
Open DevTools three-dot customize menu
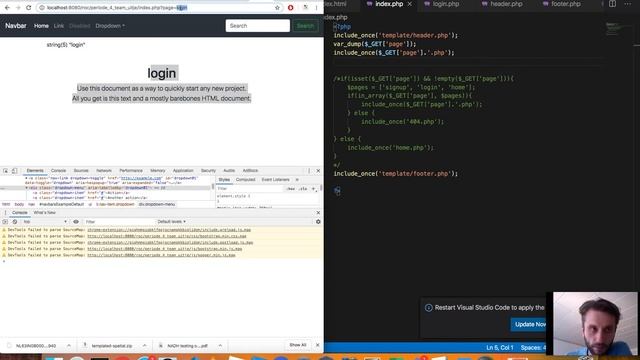[x=309, y=171]
